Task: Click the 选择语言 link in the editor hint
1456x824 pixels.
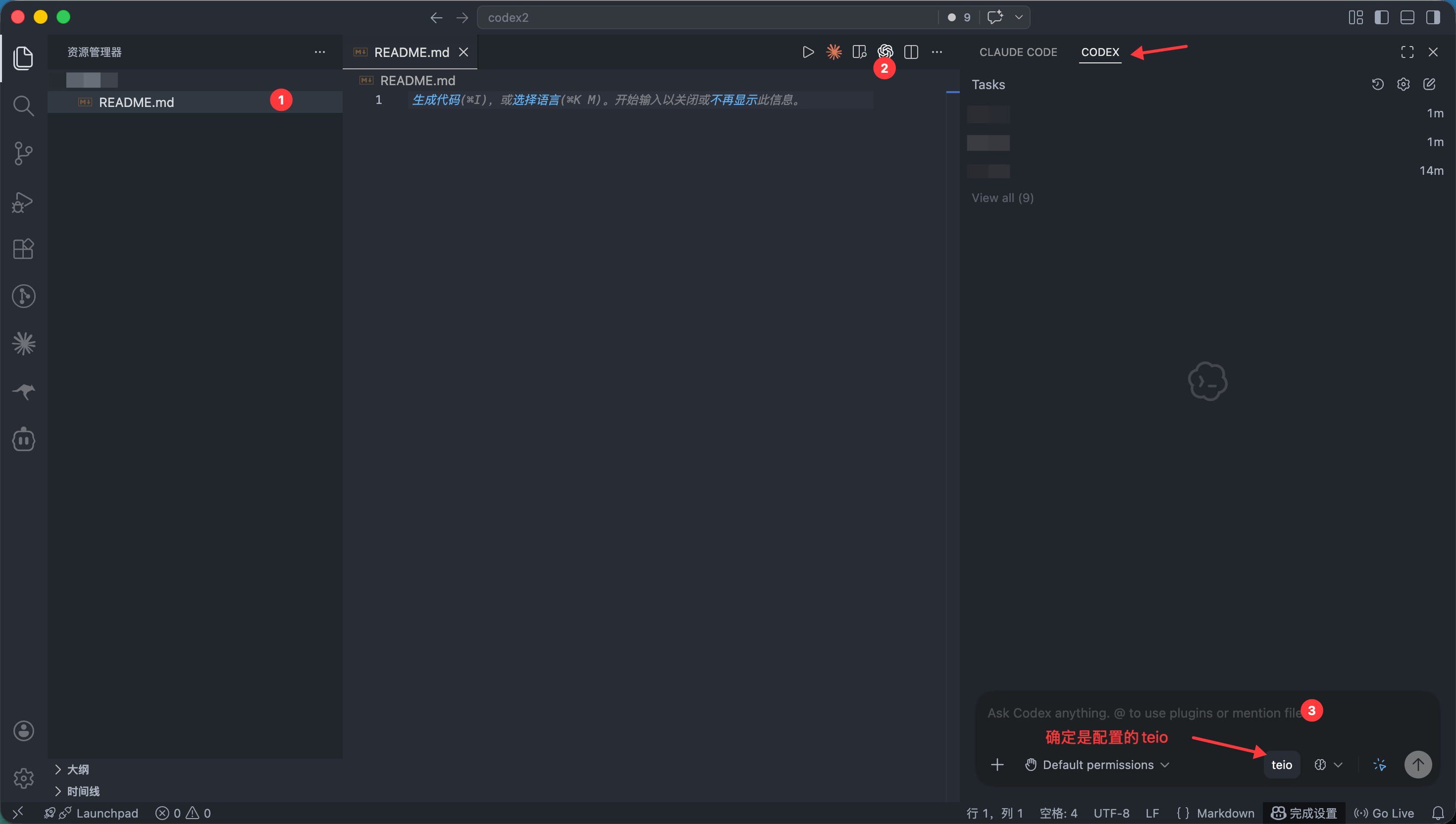Action: [536, 100]
